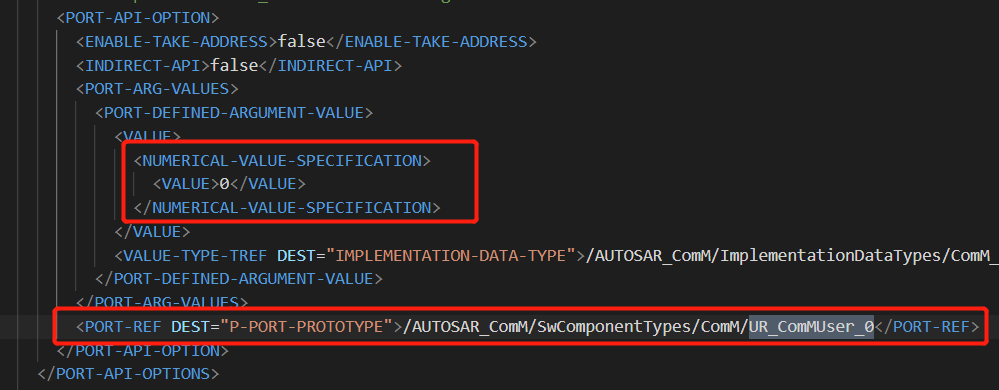Screen dimensions: 999x390
Task: Place cursor on false in ENABLE-TAKE-ADDRESS
Action: click(x=302, y=41)
